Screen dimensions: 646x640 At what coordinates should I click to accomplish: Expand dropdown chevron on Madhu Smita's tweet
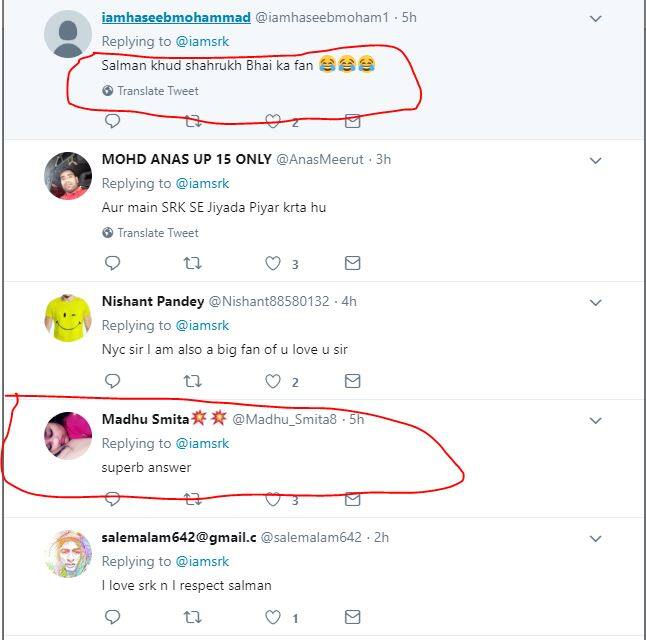pyautogui.click(x=595, y=421)
